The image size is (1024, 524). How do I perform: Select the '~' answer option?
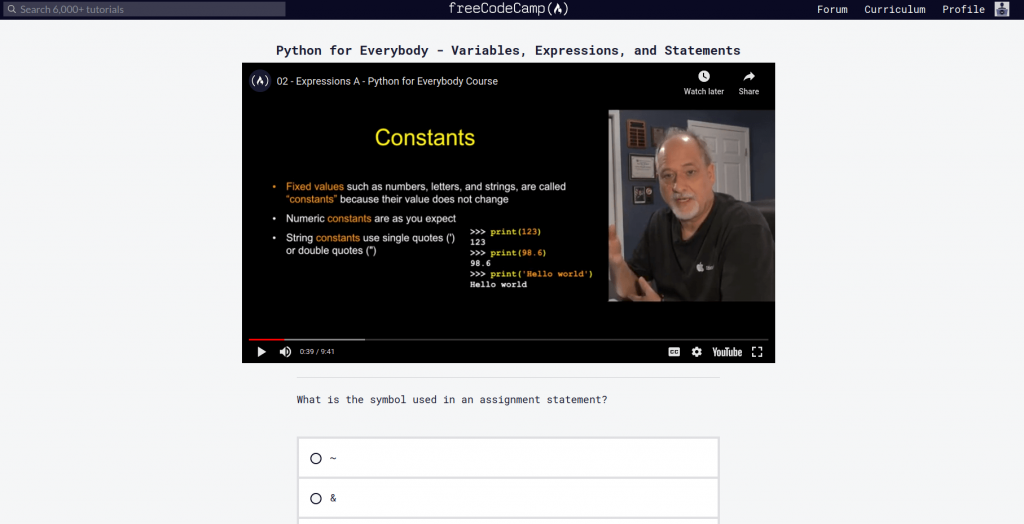[x=508, y=458]
